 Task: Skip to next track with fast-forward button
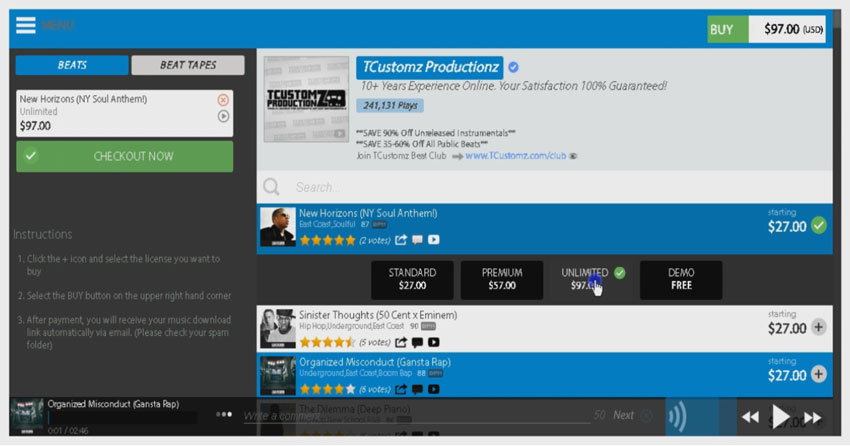click(813, 417)
